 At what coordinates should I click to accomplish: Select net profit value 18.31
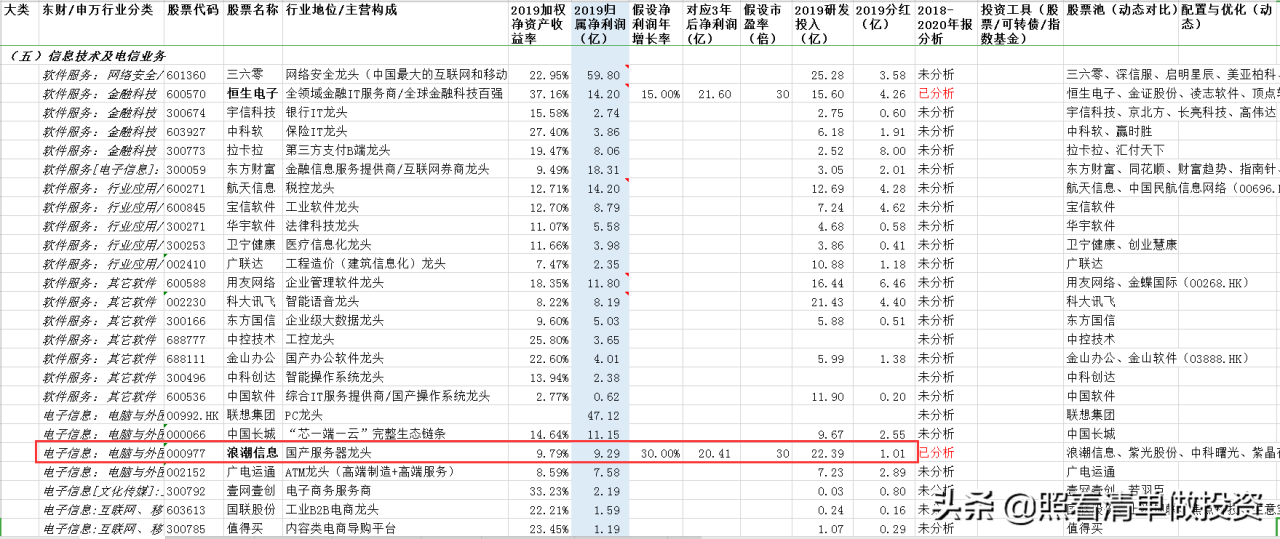(604, 169)
